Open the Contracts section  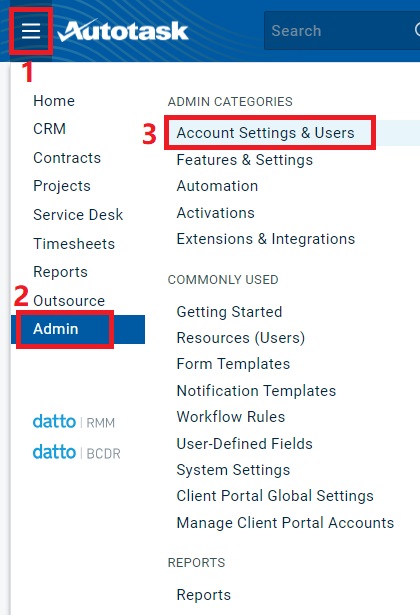67,158
